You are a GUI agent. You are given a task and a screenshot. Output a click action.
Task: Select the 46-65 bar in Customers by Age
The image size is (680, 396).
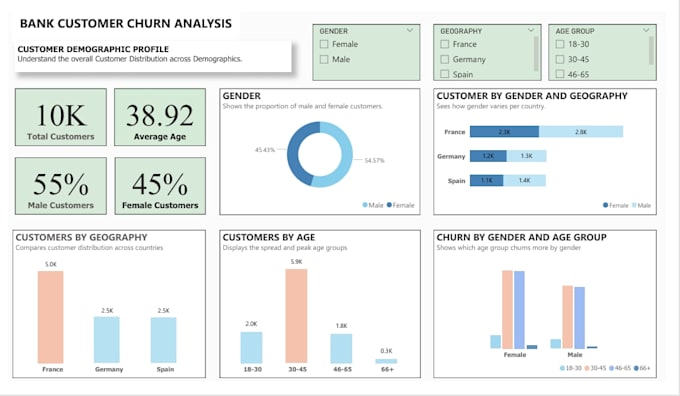[341, 349]
